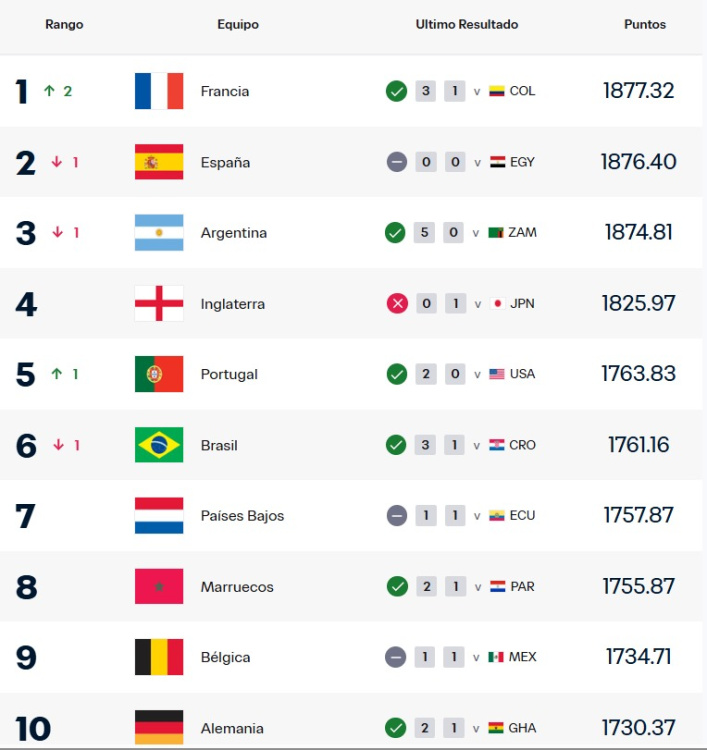The height and width of the screenshot is (750, 707).
Task: Click the Marruecos flag icon
Action: coord(159,587)
